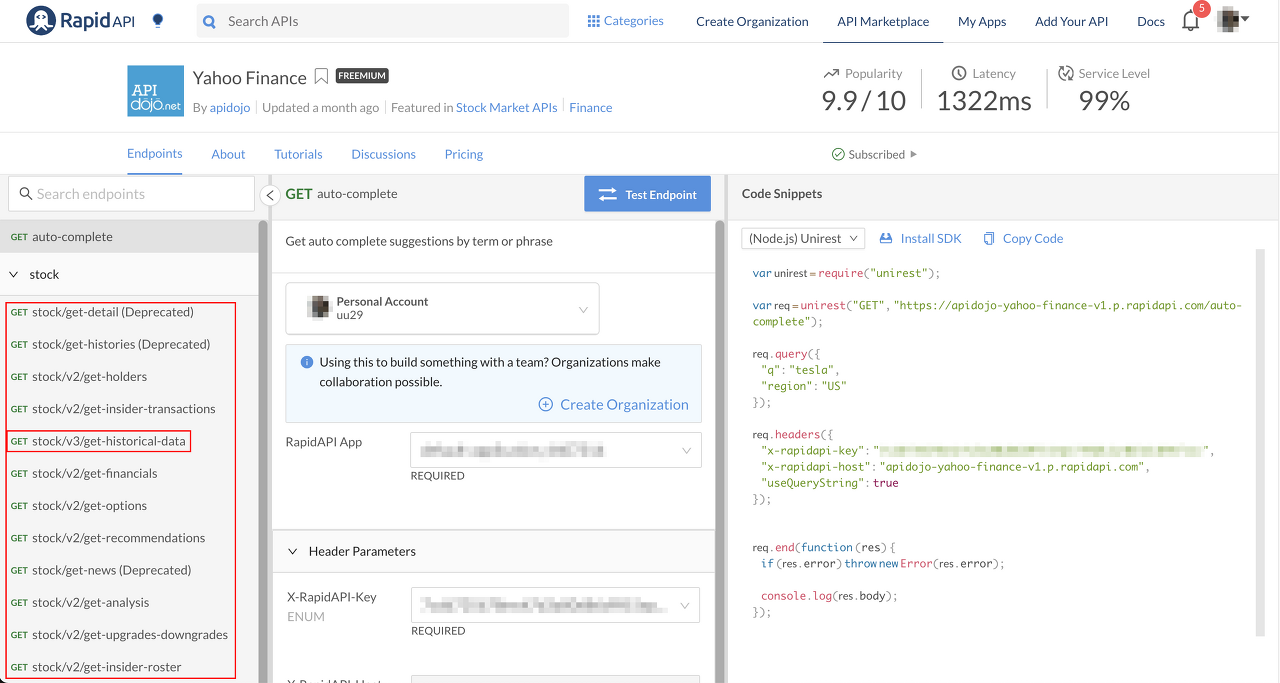Click the Copy Code link
Image resolution: width=1280 pixels, height=683 pixels.
tap(1033, 238)
